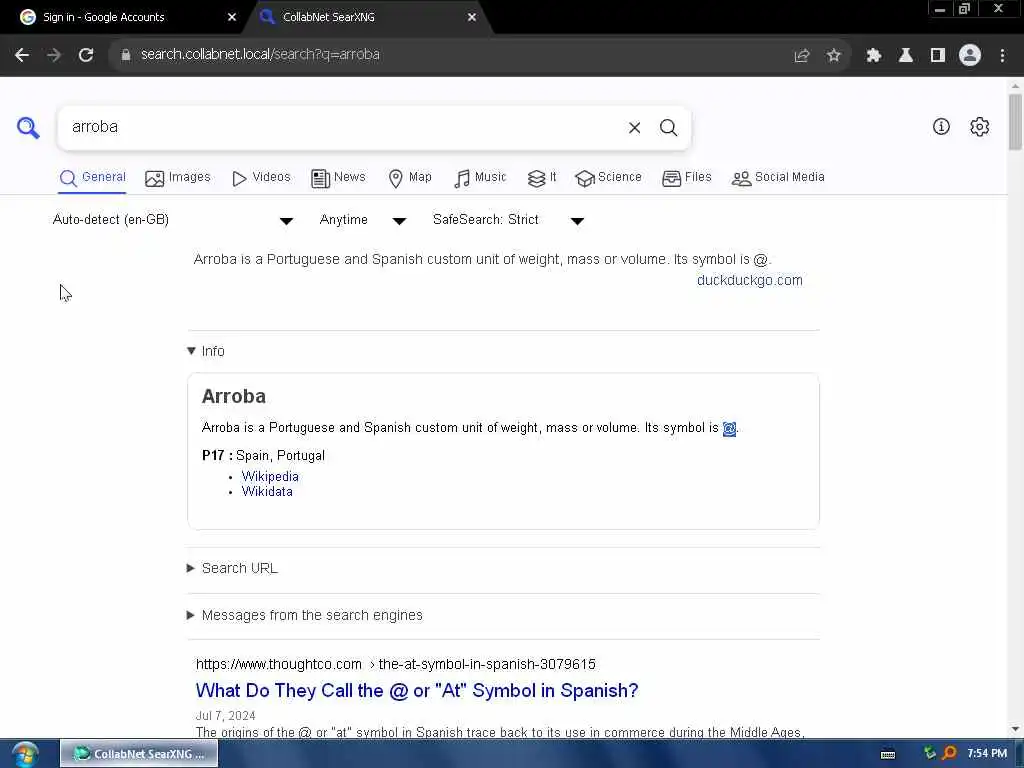Open the Wikipedia link for Arroba
The height and width of the screenshot is (768, 1024).
pyautogui.click(x=270, y=477)
